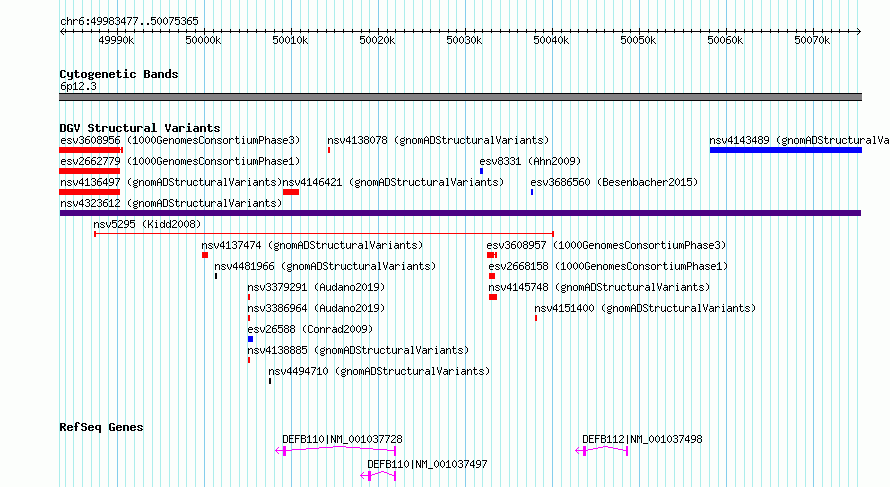Image resolution: width=890 pixels, height=487 pixels.
Task: Open the esv26588 (Conrad2009) label
Action: click(x=310, y=329)
